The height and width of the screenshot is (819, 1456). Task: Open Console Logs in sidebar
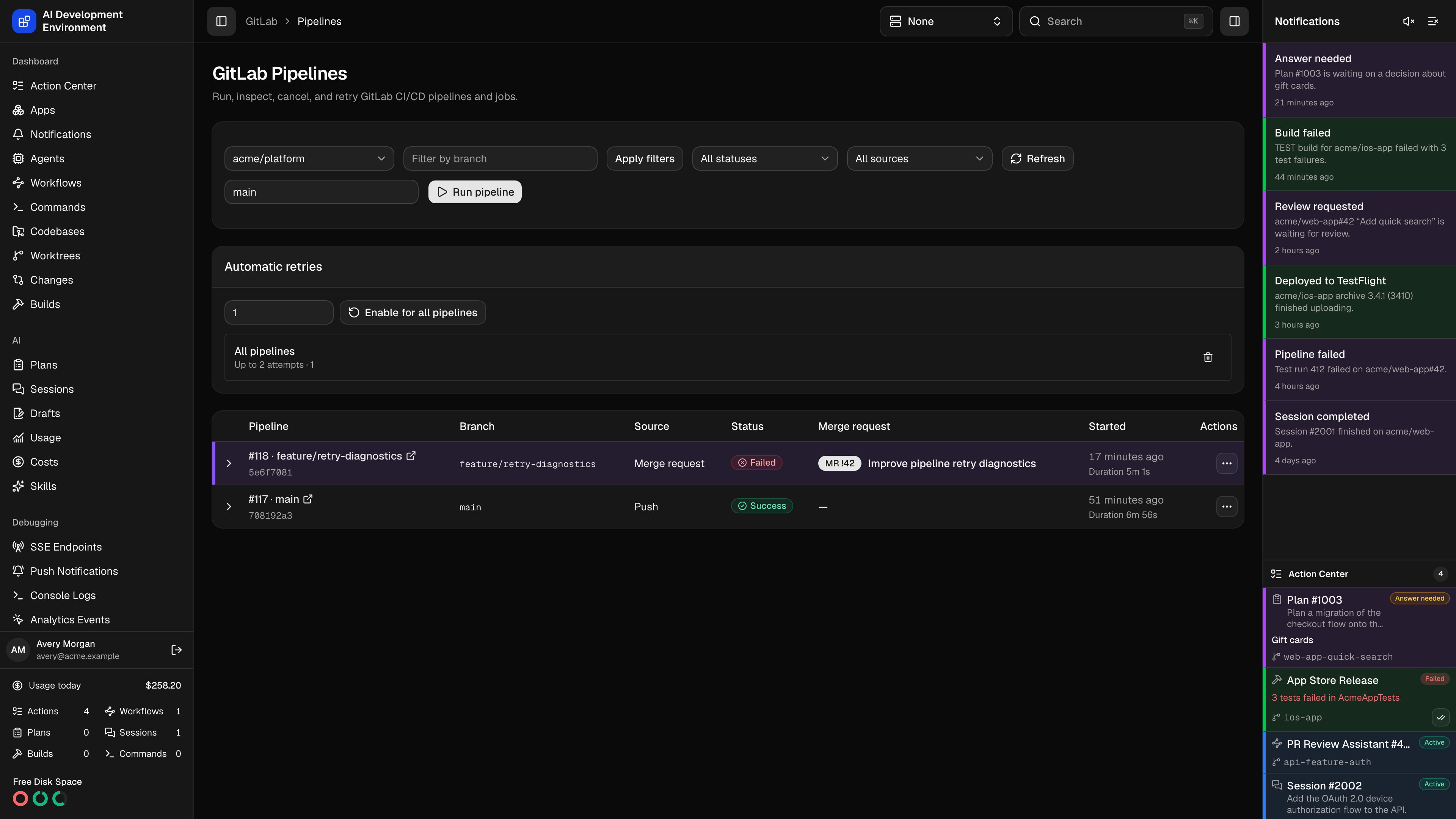(97, 595)
